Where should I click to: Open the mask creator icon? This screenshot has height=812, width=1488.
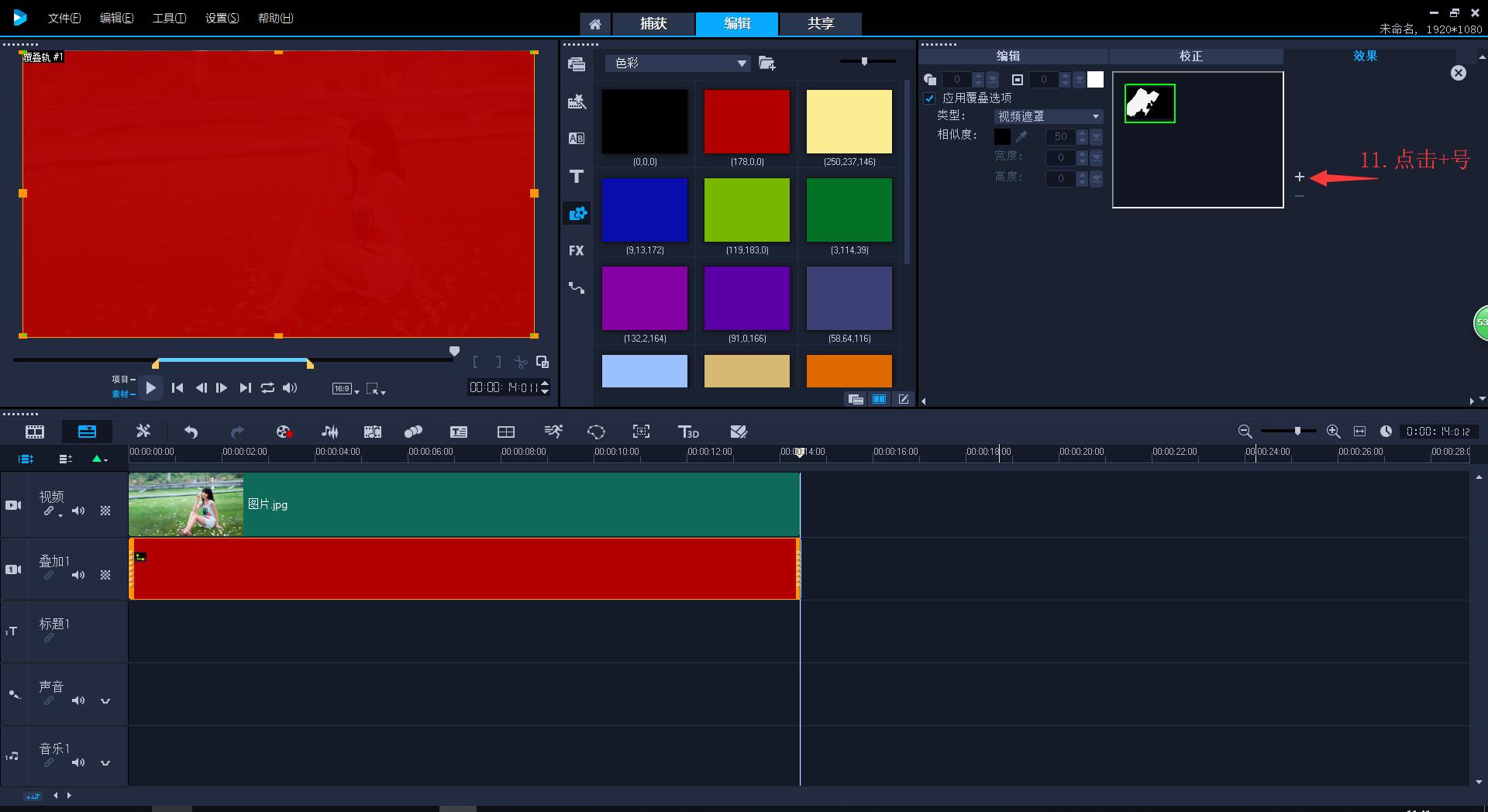pos(596,432)
